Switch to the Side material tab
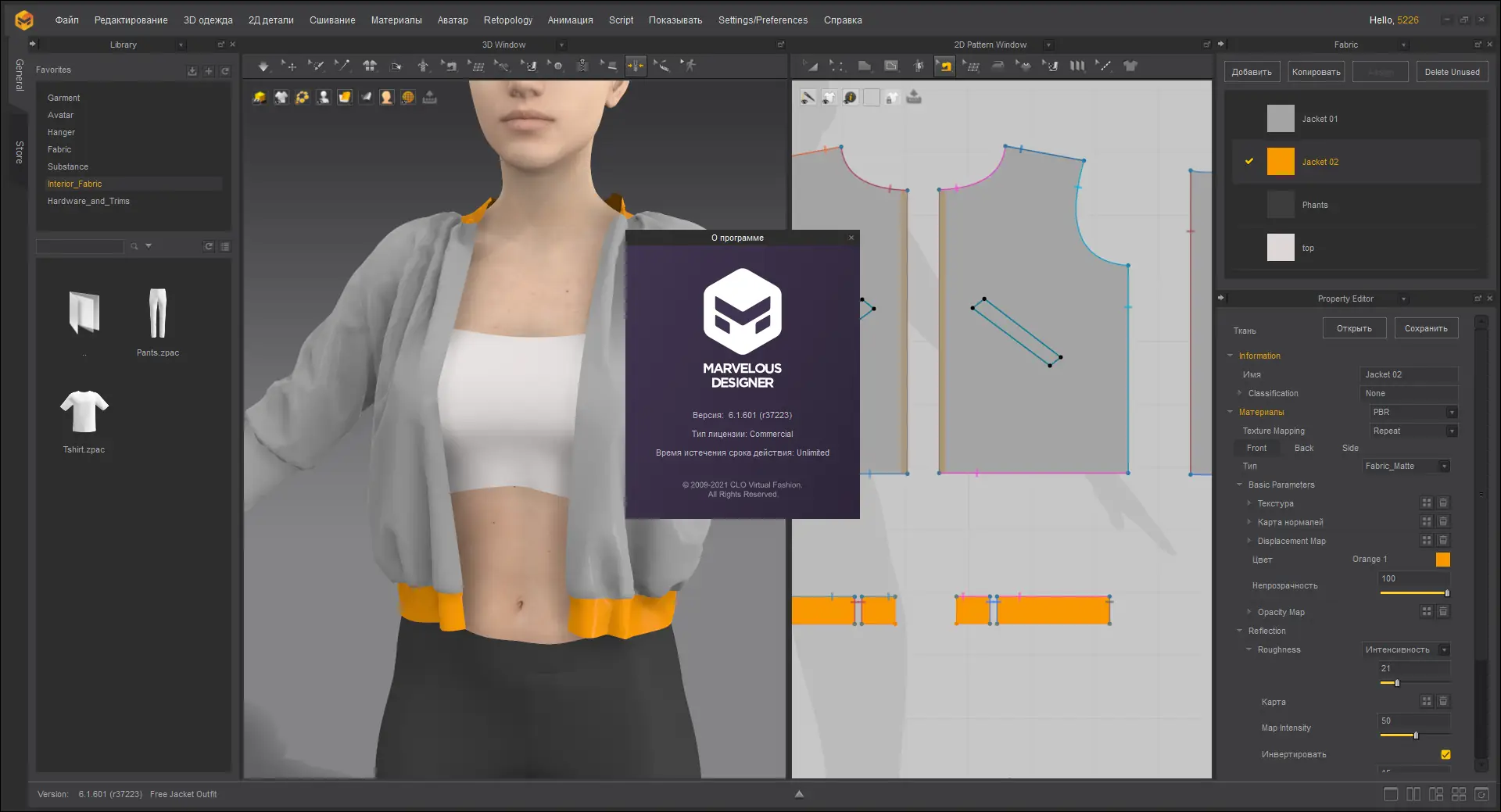The width and height of the screenshot is (1501, 812). coord(1350,448)
